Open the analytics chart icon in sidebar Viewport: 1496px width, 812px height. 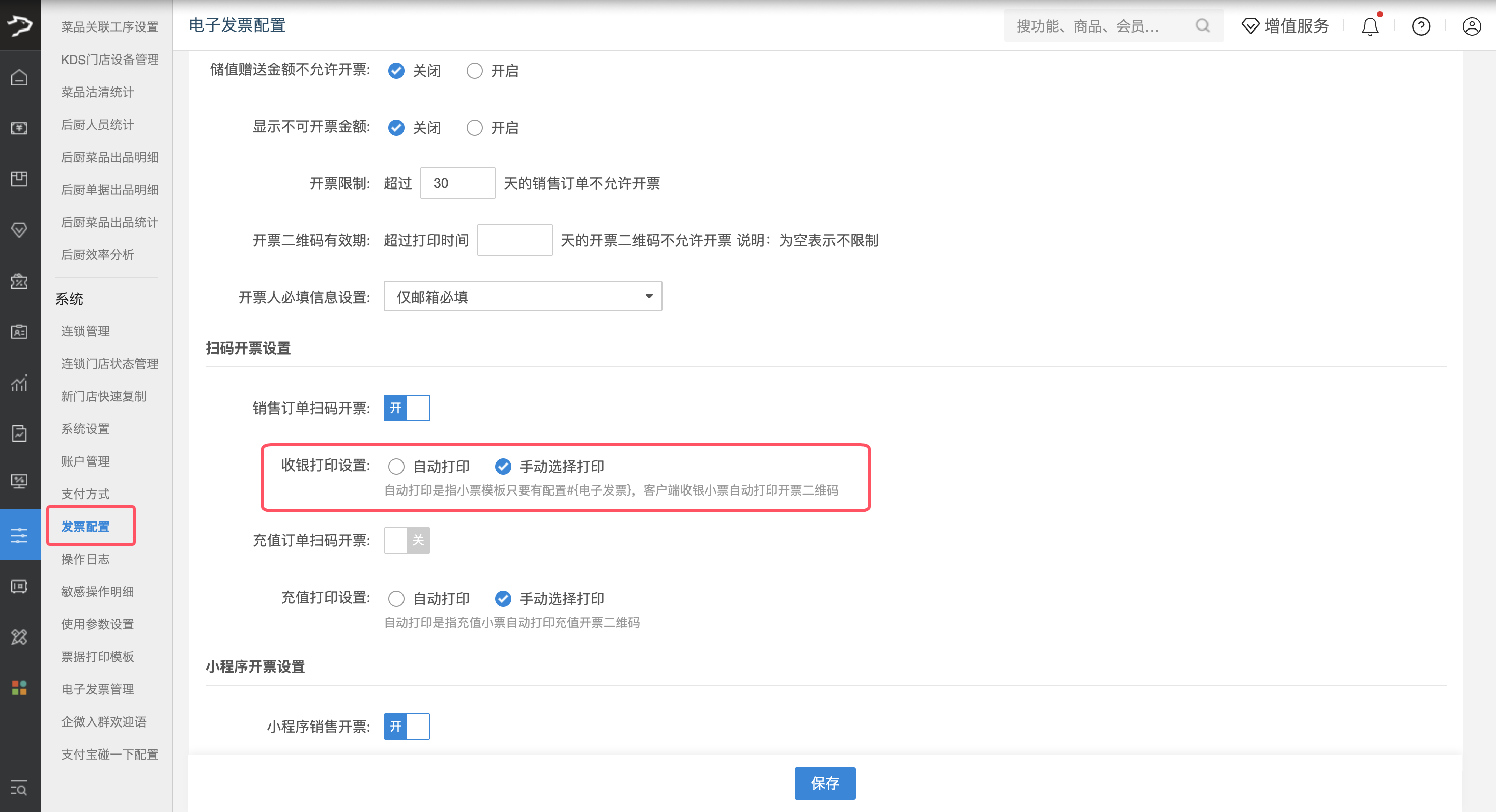click(x=20, y=383)
